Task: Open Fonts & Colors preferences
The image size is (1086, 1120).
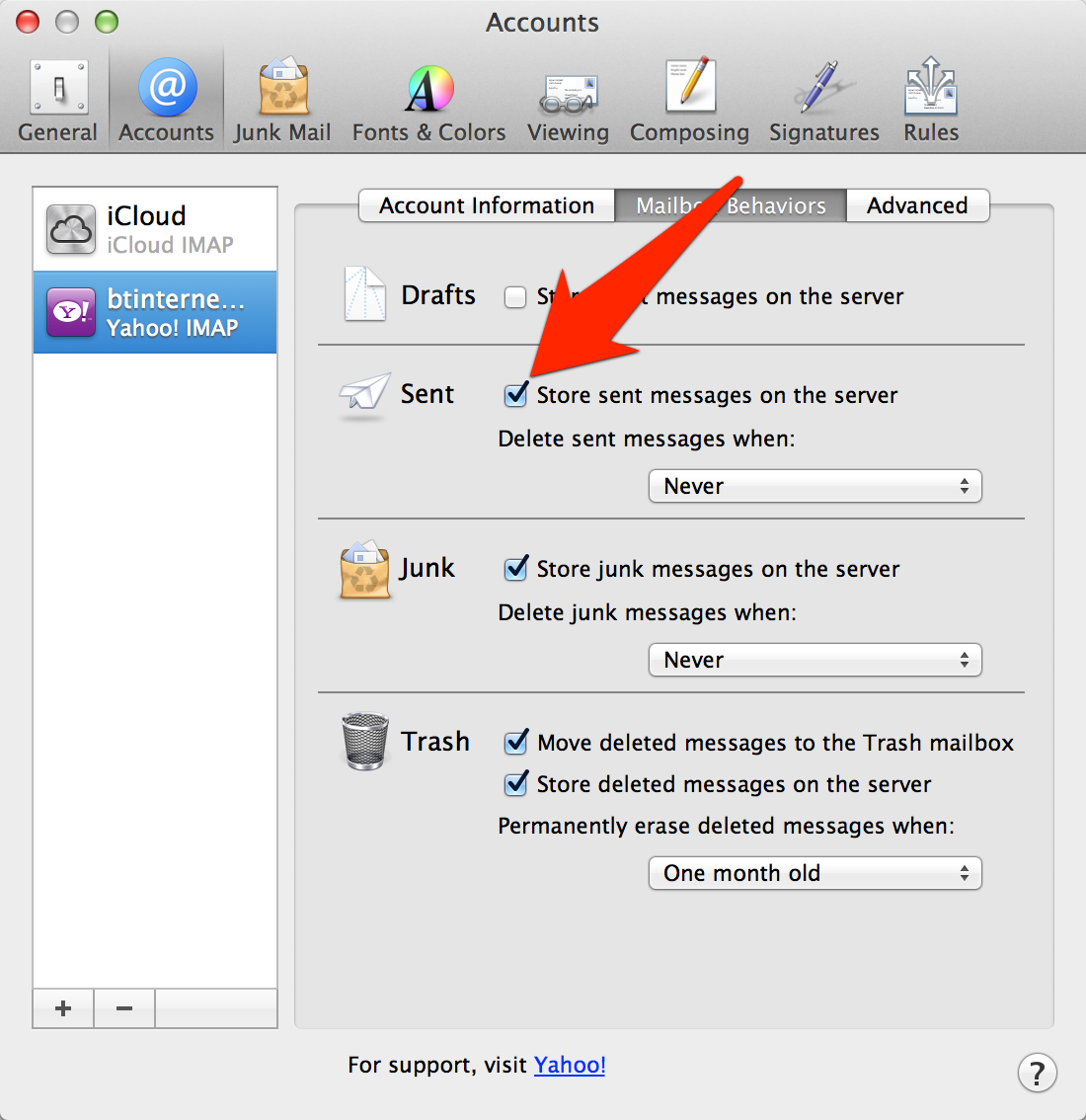Action: pos(428,101)
